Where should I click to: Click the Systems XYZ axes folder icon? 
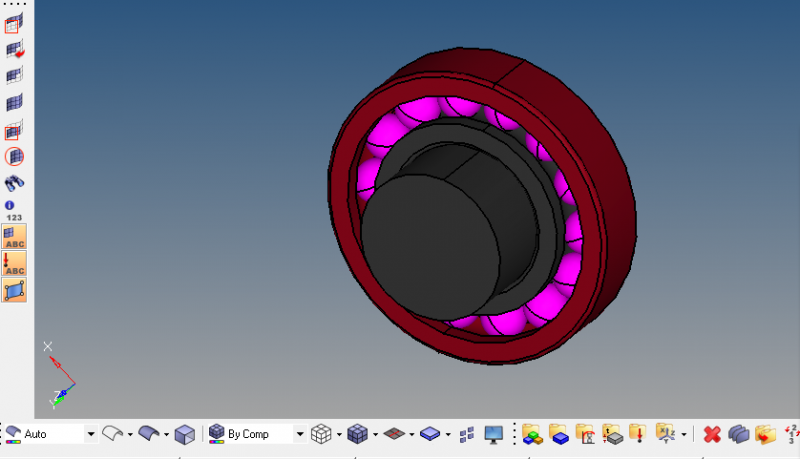665,434
